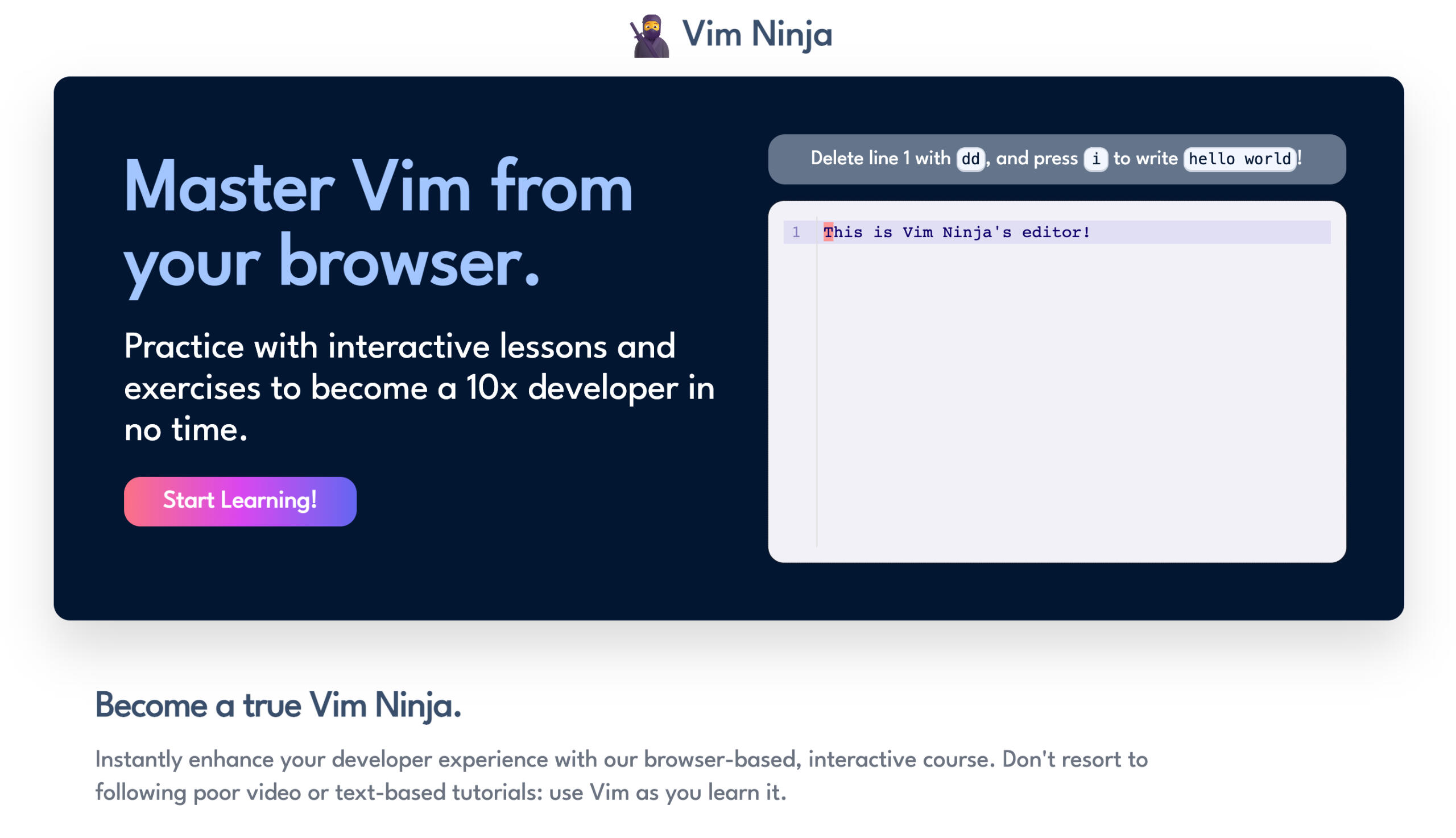Click the ninja logo icon
1456x838 pixels.
(650, 35)
